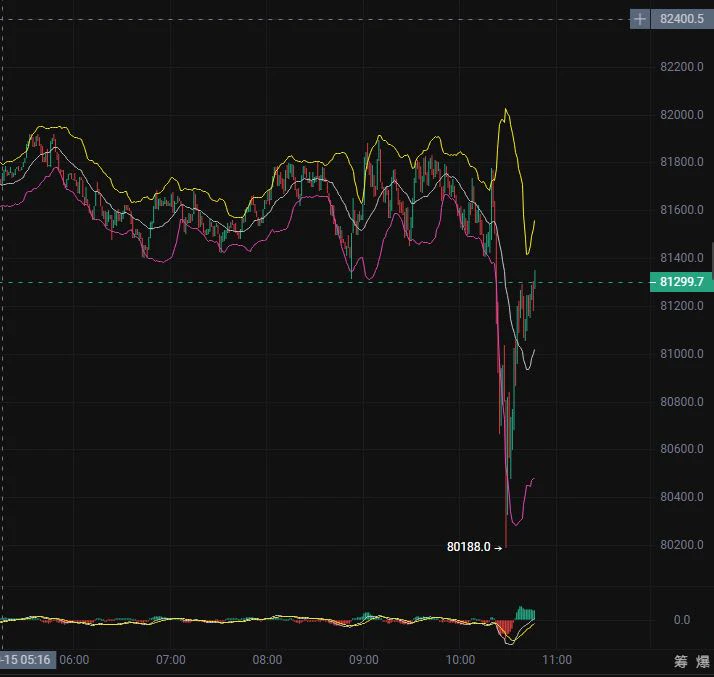Screen dimensions: 714x677
Task: Click the 09:00 time axis label
Action: point(364,660)
